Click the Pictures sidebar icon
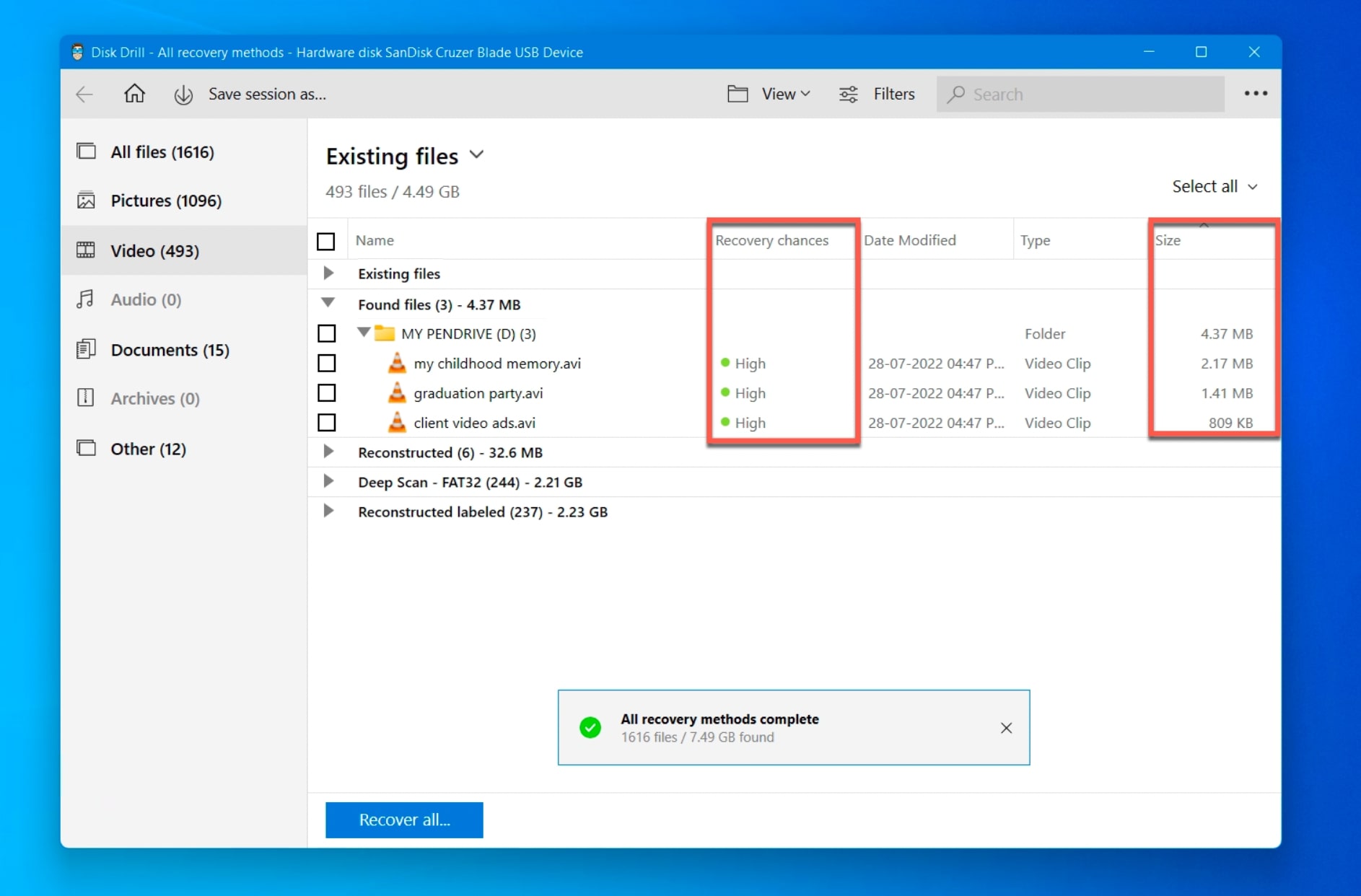This screenshot has height=896, width=1361. (x=86, y=200)
